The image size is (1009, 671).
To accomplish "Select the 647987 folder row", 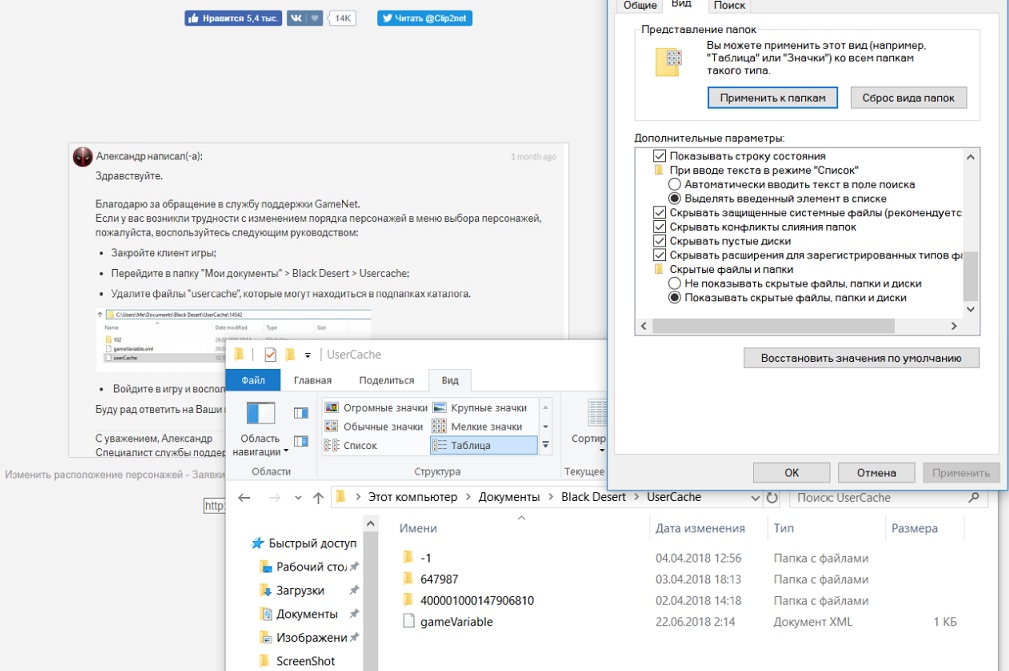I will click(679, 579).
